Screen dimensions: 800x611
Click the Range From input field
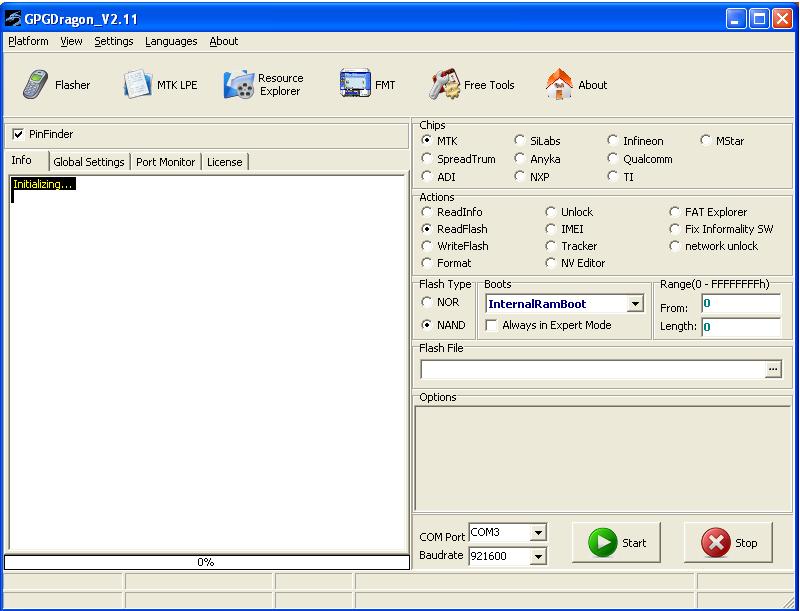(741, 303)
